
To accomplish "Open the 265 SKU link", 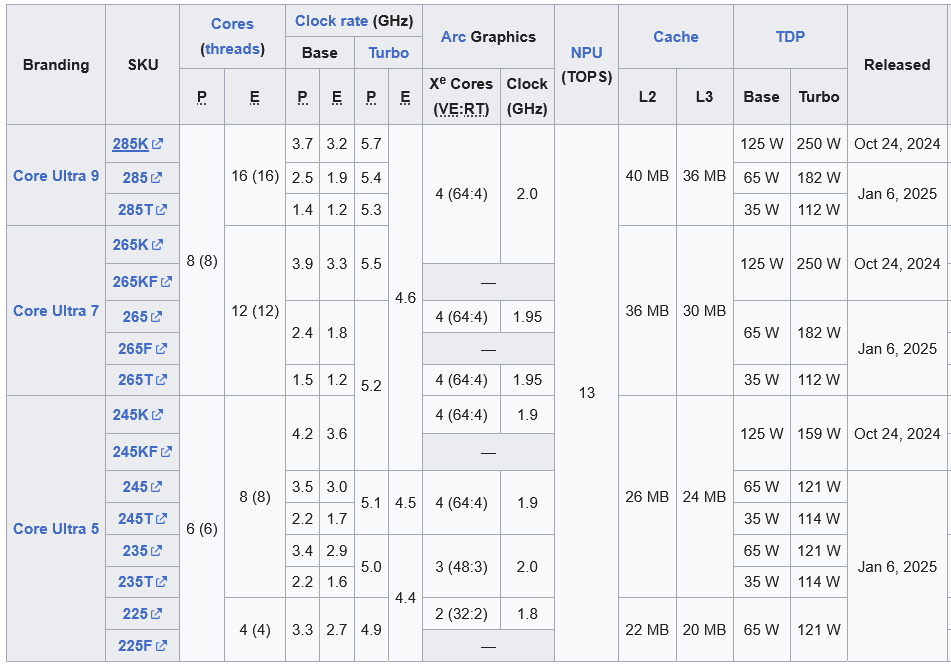I will point(135,317).
